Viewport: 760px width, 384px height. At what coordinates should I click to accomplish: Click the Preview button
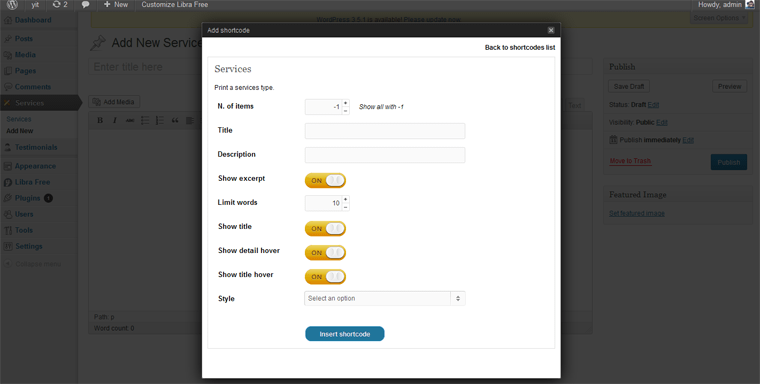point(729,86)
